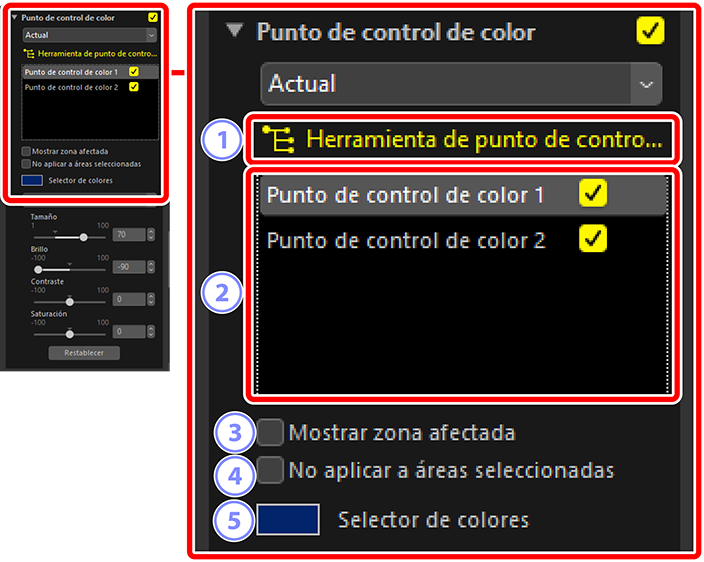Click the Saturación stepper arrows

[151, 331]
